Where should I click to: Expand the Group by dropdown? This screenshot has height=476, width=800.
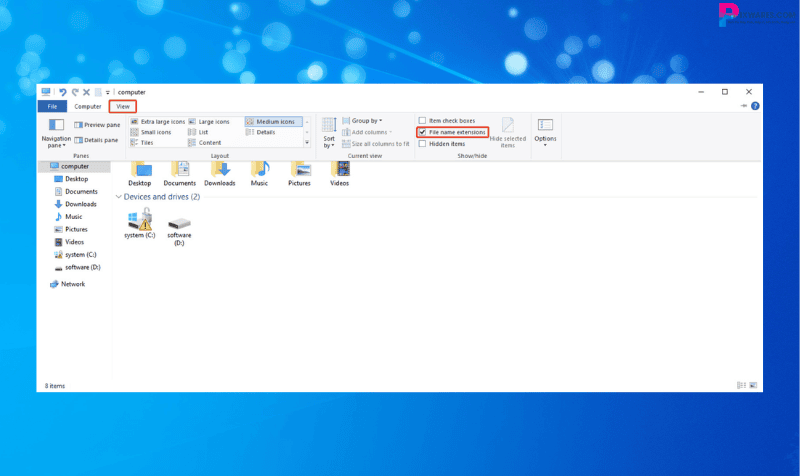click(x=367, y=120)
